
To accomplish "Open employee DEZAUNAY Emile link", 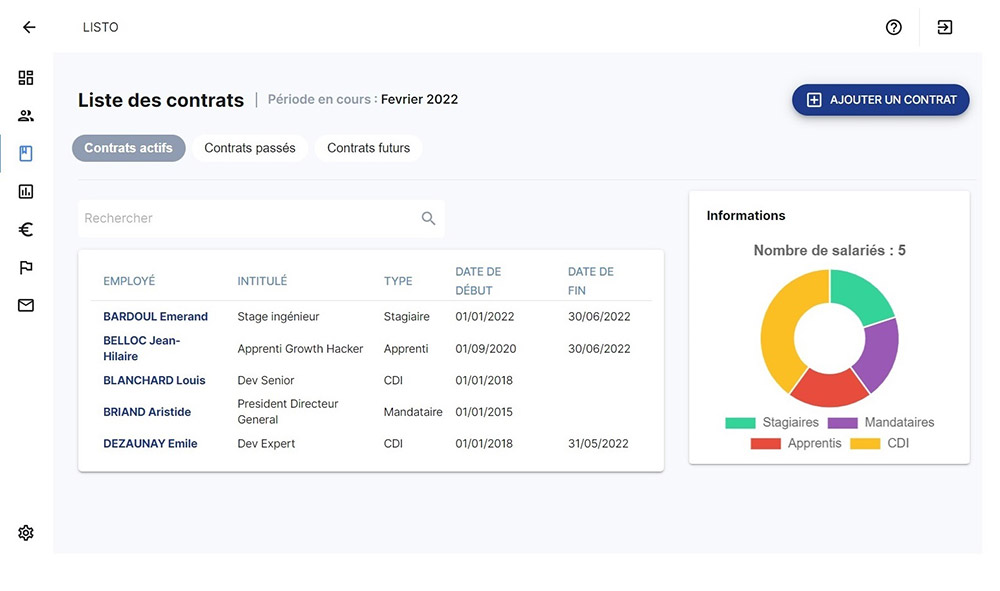I will tap(150, 444).
